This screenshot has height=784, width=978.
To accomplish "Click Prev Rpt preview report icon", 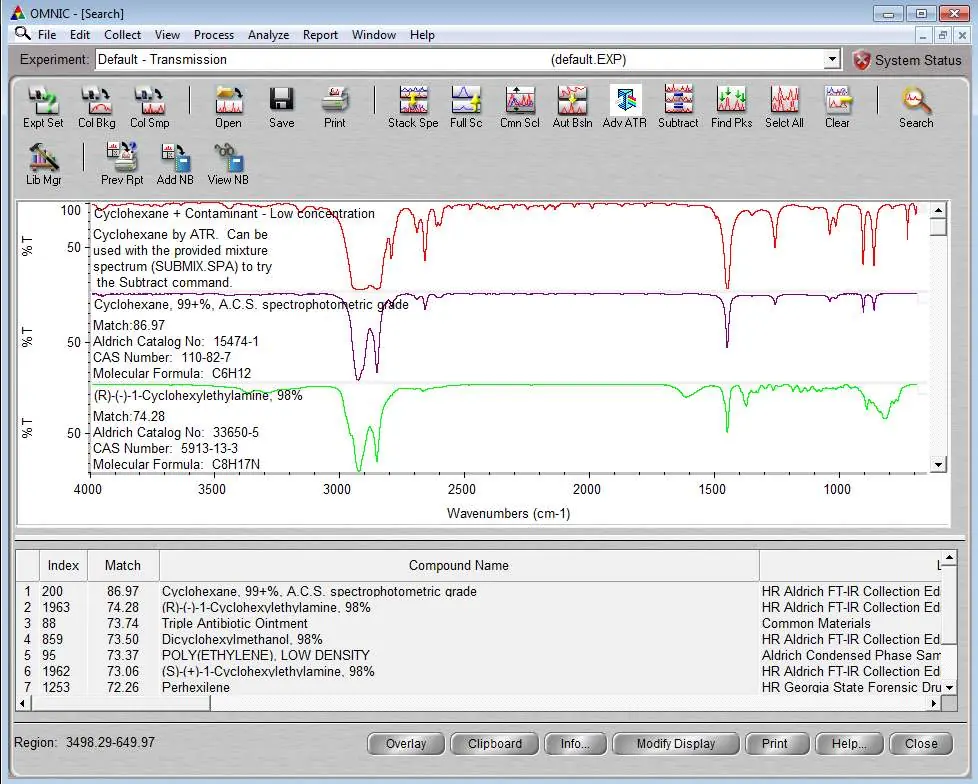I will point(122,164).
